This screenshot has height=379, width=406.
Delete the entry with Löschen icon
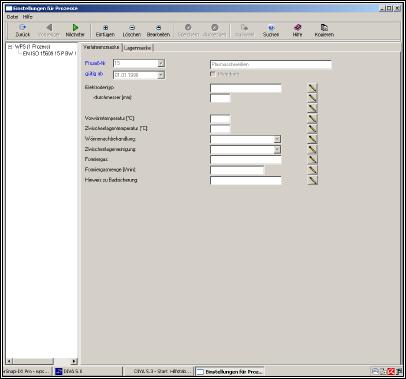132,30
